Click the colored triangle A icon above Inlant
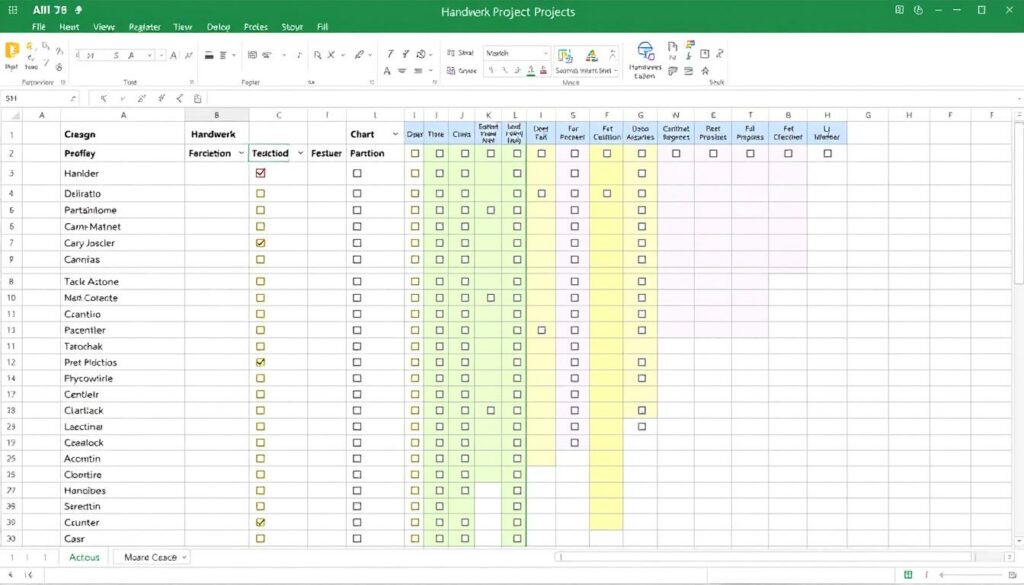 (592, 56)
